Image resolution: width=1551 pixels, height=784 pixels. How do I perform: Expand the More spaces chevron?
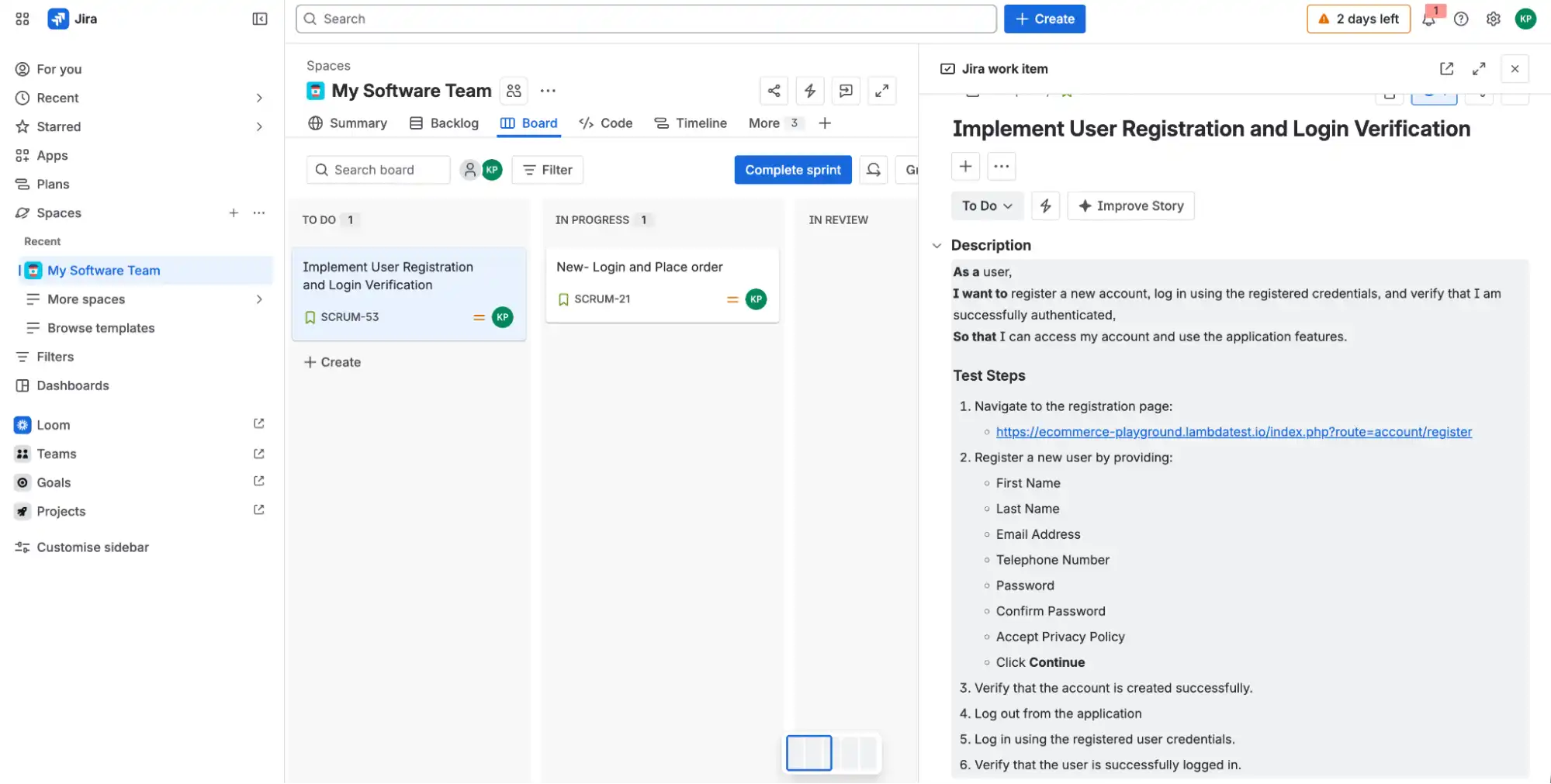[x=259, y=299]
